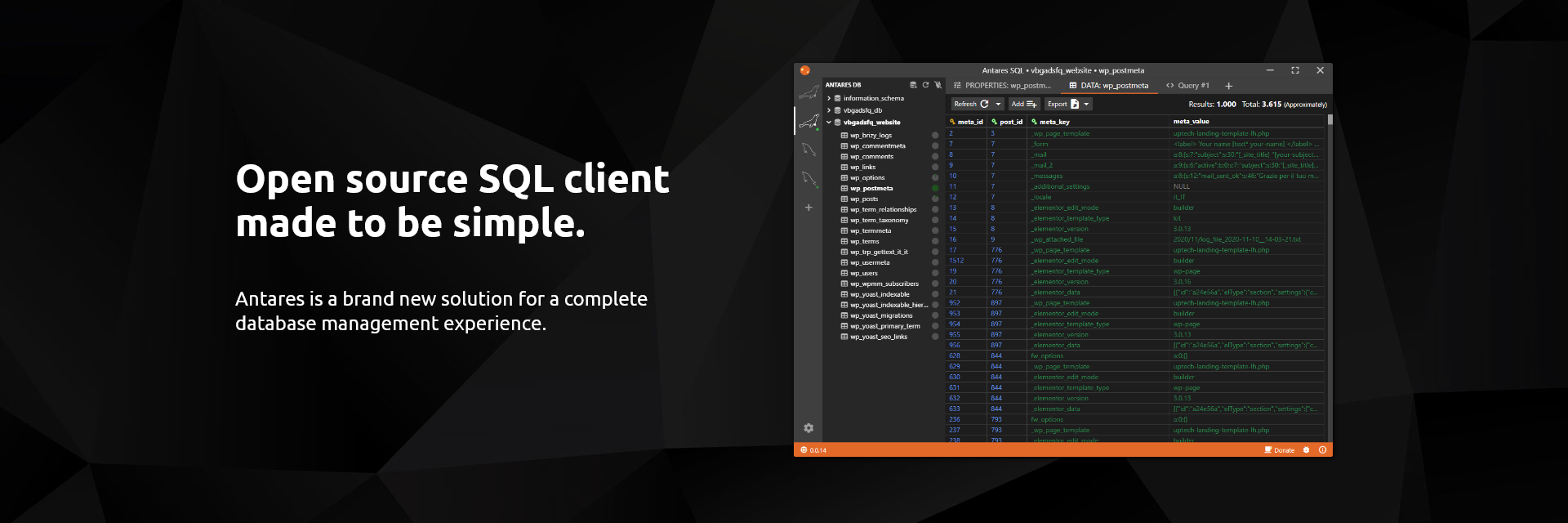
Task: Open settings gear in the sidebar
Action: point(808,428)
